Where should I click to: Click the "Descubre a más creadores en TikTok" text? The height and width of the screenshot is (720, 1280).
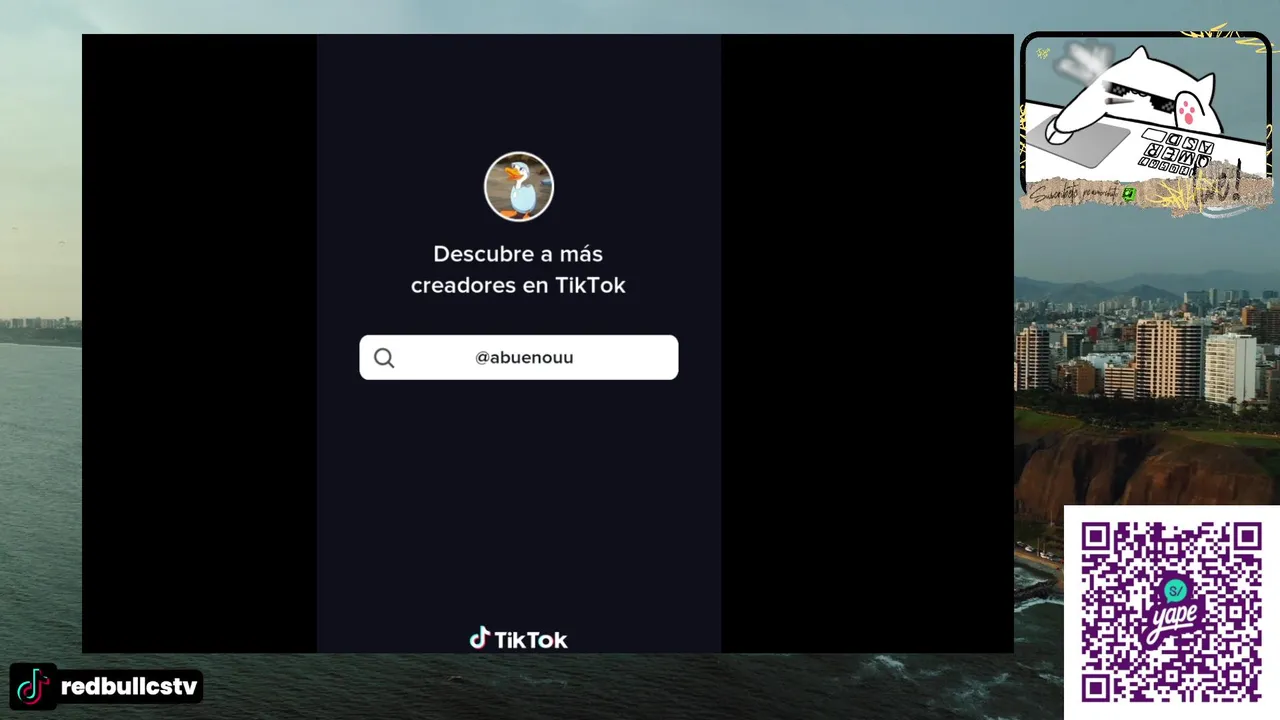(518, 270)
